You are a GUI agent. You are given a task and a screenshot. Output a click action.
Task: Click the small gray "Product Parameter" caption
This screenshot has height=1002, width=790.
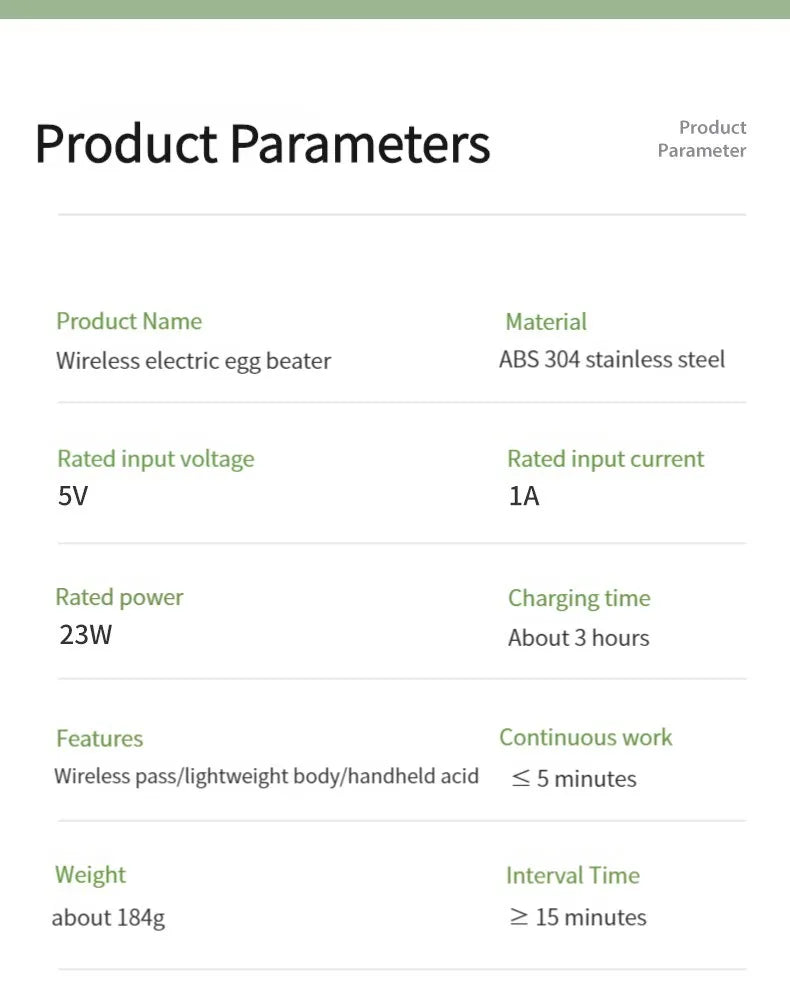(x=702, y=139)
